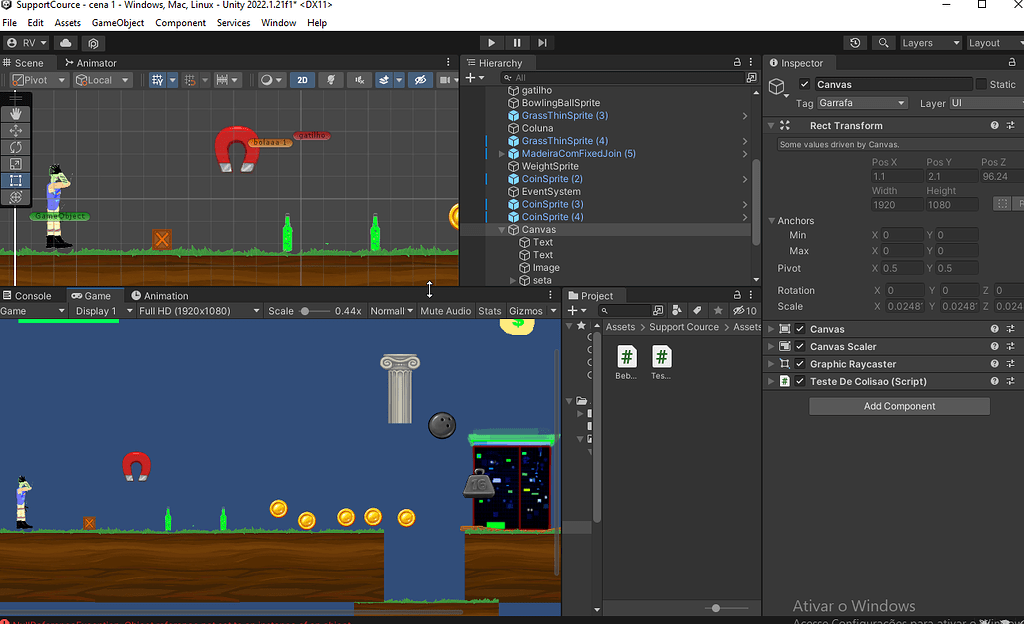The image size is (1024, 624).
Task: Toggle the Canvas active checkbox in Inspector
Action: coord(805,83)
